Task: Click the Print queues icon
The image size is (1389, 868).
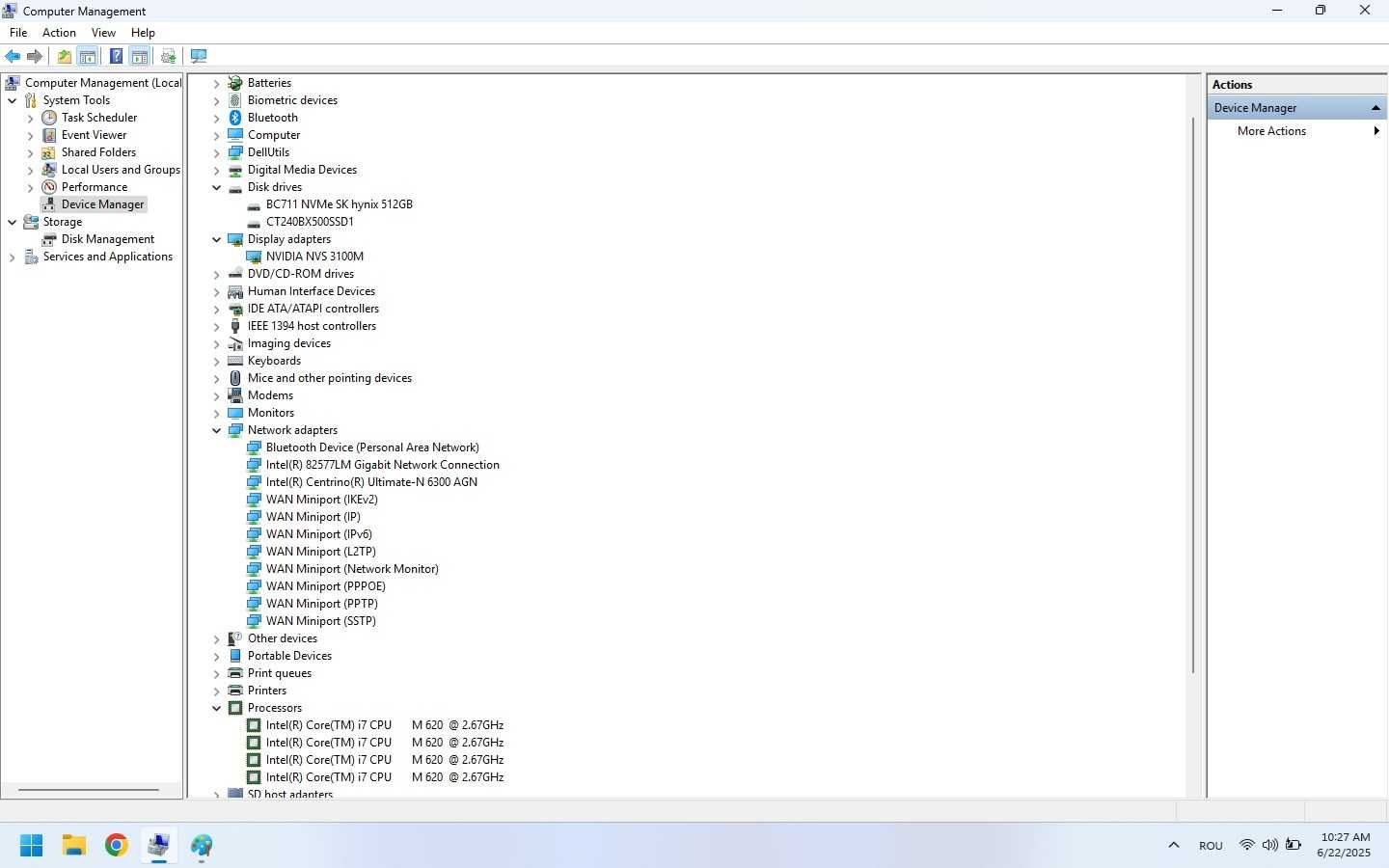Action: click(234, 673)
